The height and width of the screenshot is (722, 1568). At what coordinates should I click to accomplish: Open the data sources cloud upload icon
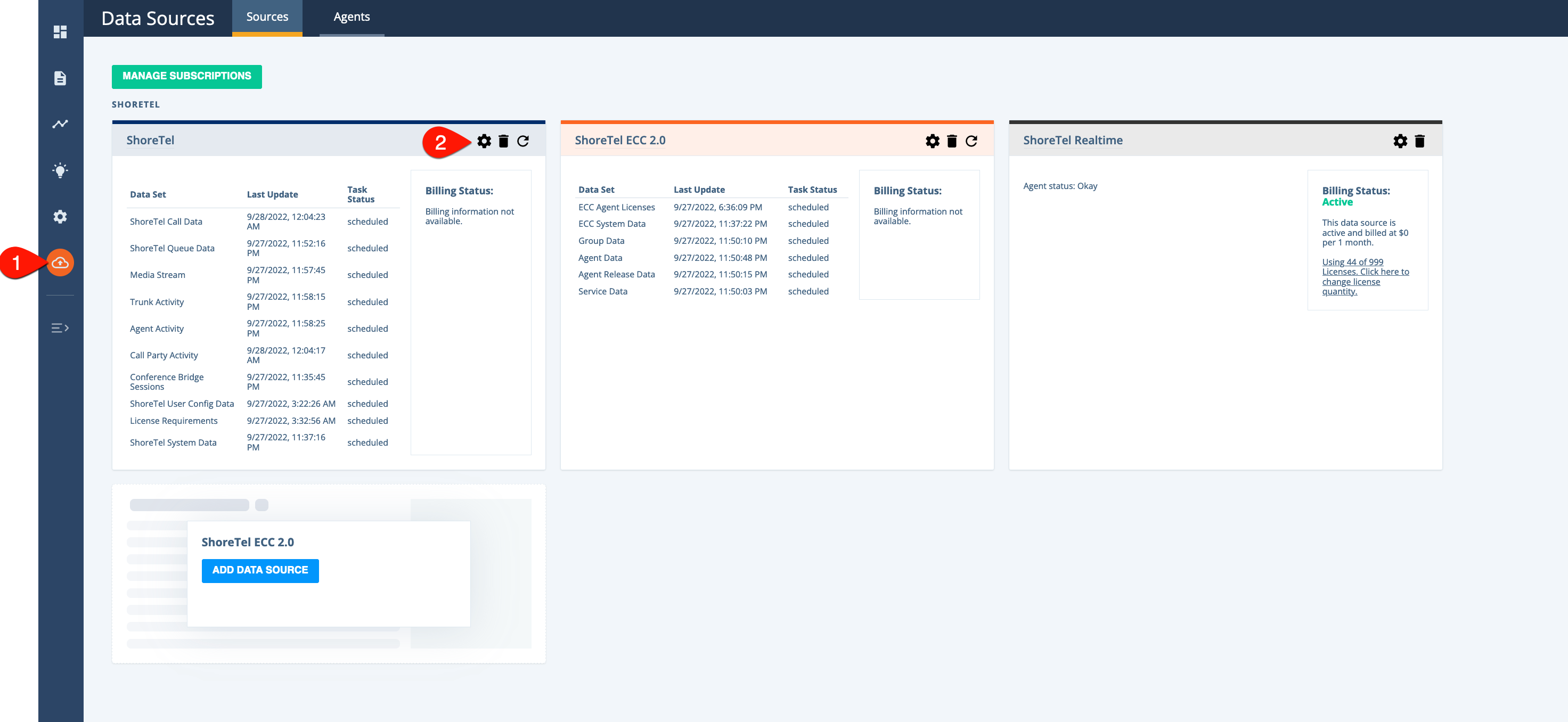(x=60, y=262)
